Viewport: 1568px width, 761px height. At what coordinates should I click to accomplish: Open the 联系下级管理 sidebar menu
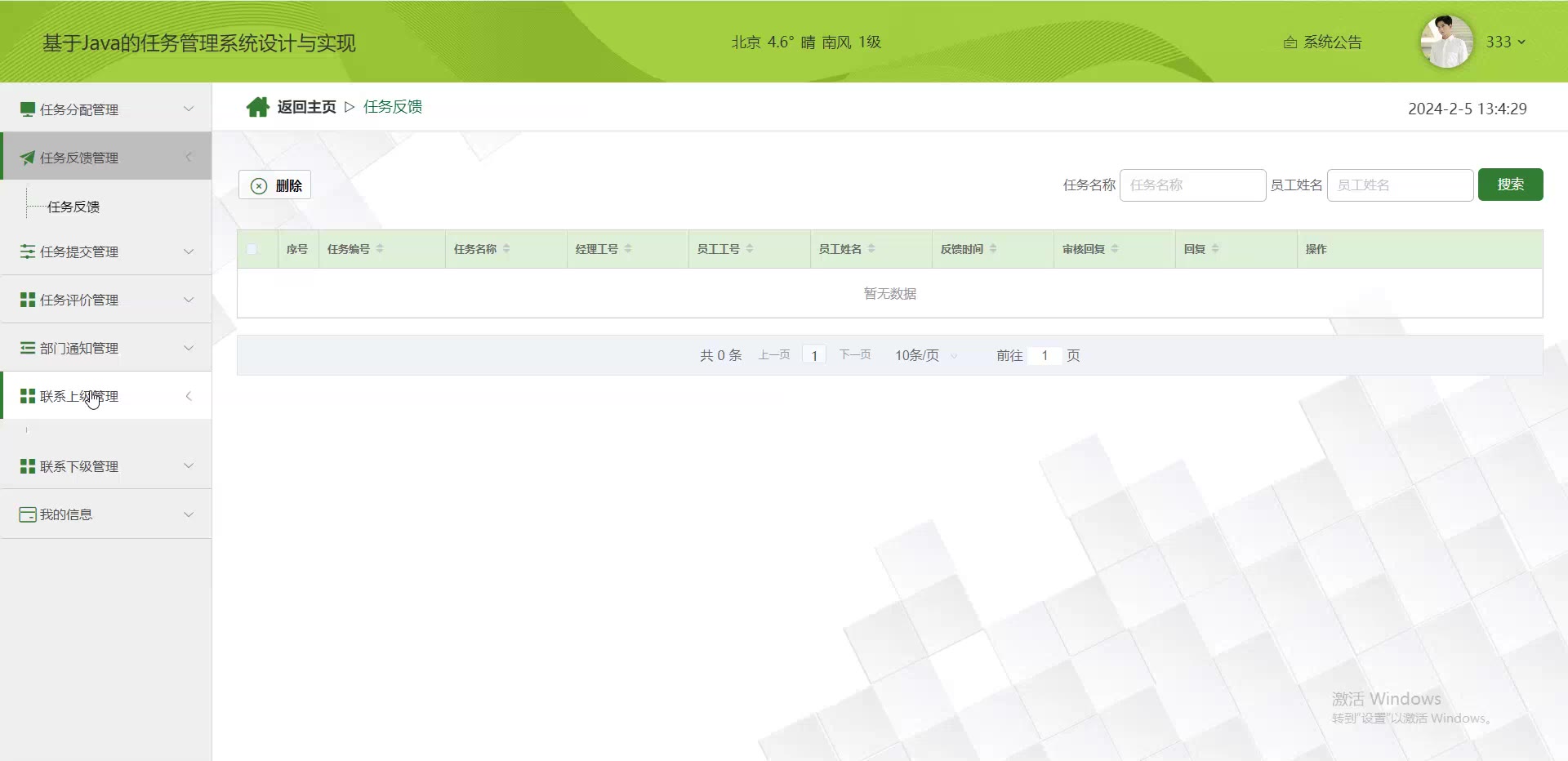coord(106,466)
